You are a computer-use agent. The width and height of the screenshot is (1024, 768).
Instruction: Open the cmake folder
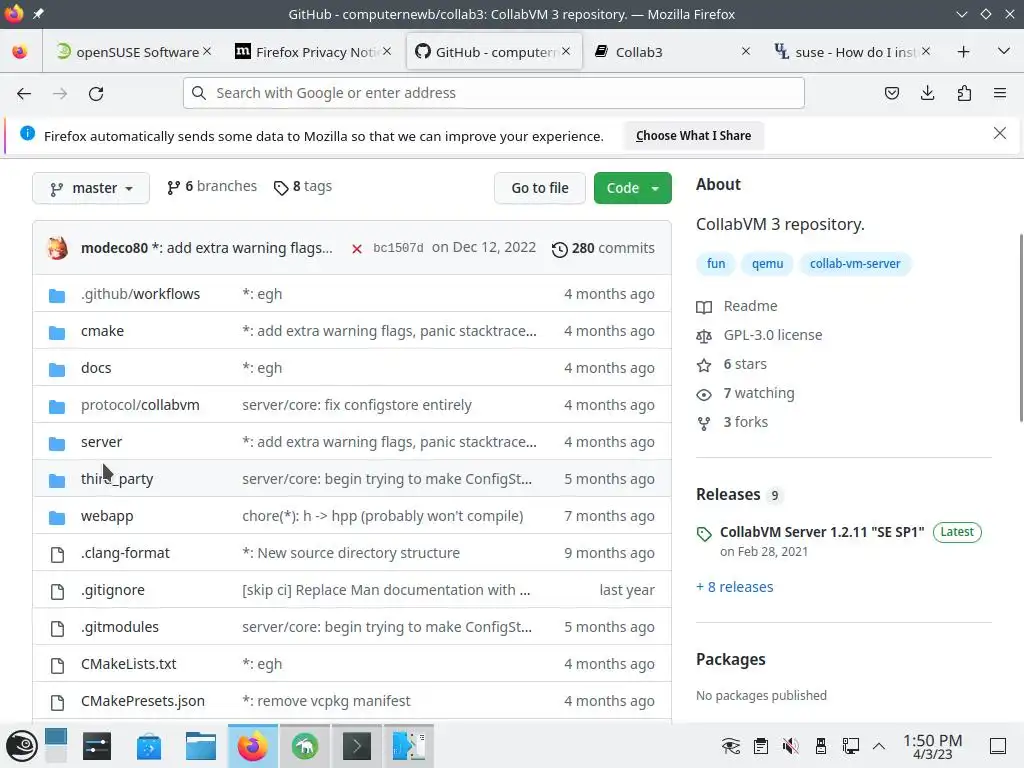pyautogui.click(x=102, y=331)
